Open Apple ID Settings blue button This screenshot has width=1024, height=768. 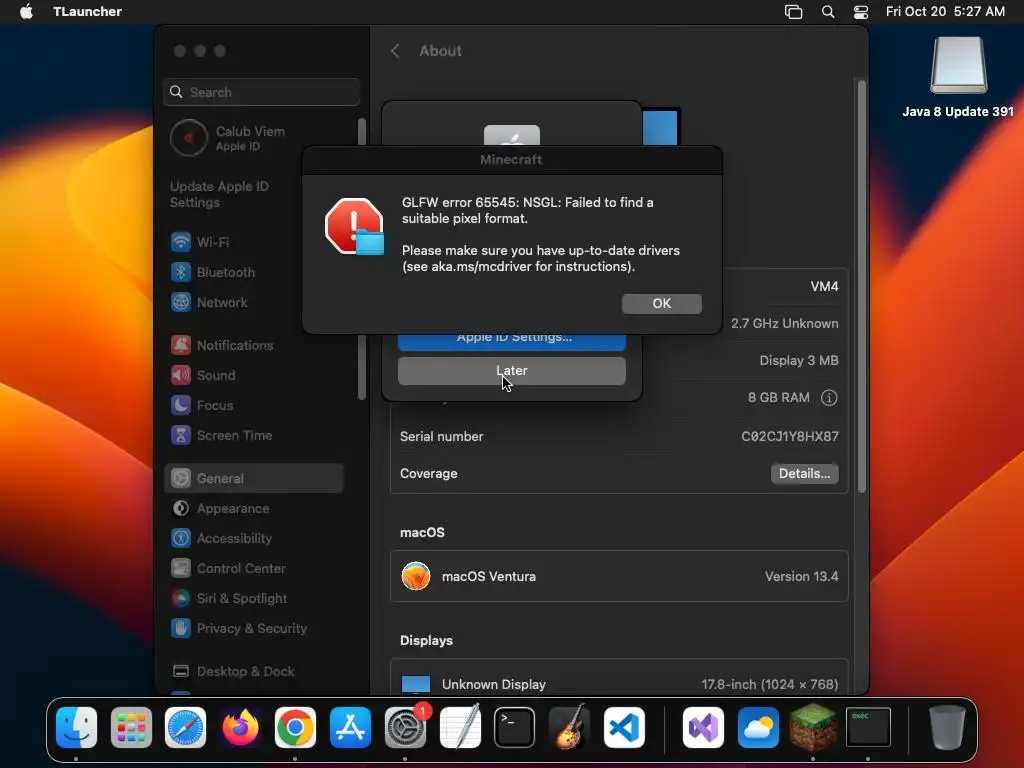(511, 341)
